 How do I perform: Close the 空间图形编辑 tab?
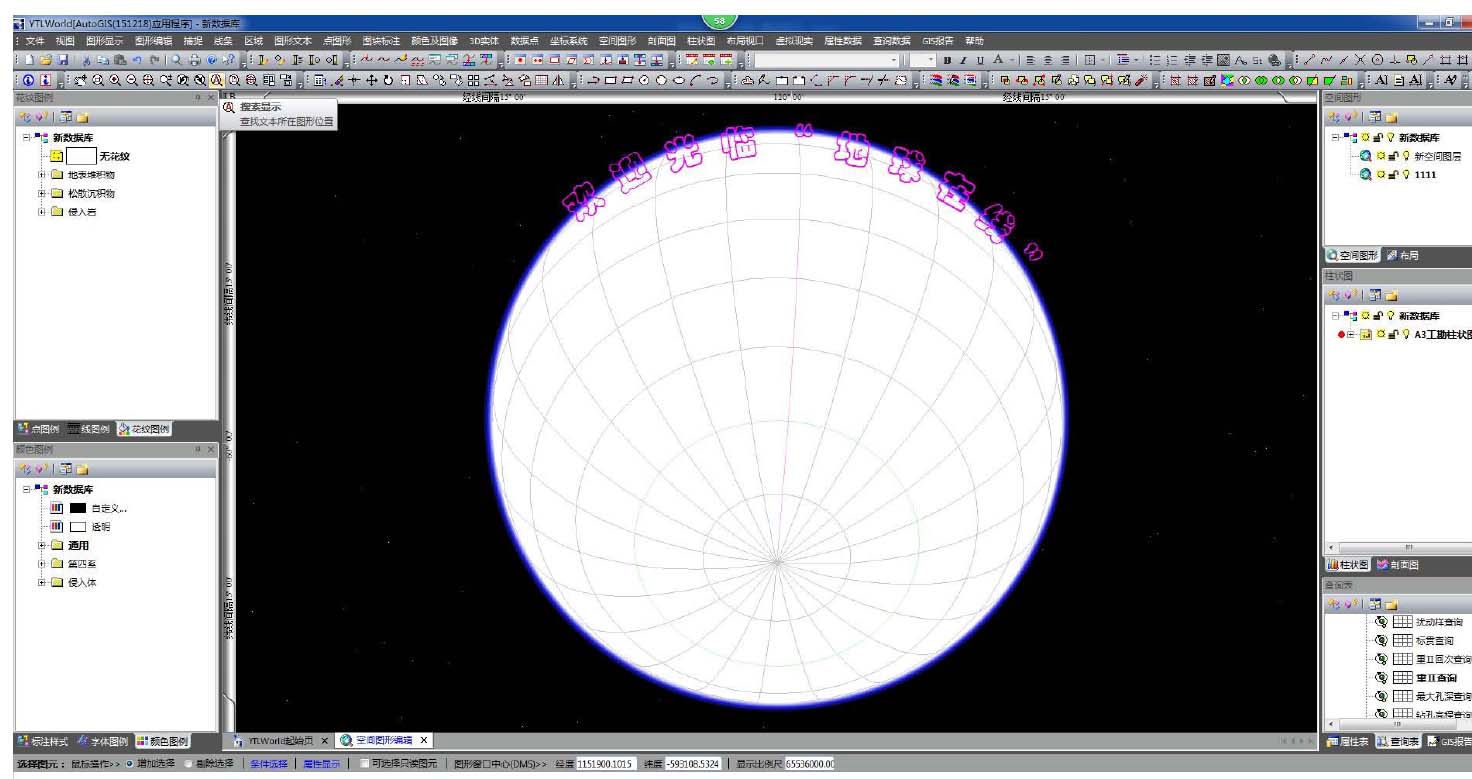pos(424,740)
